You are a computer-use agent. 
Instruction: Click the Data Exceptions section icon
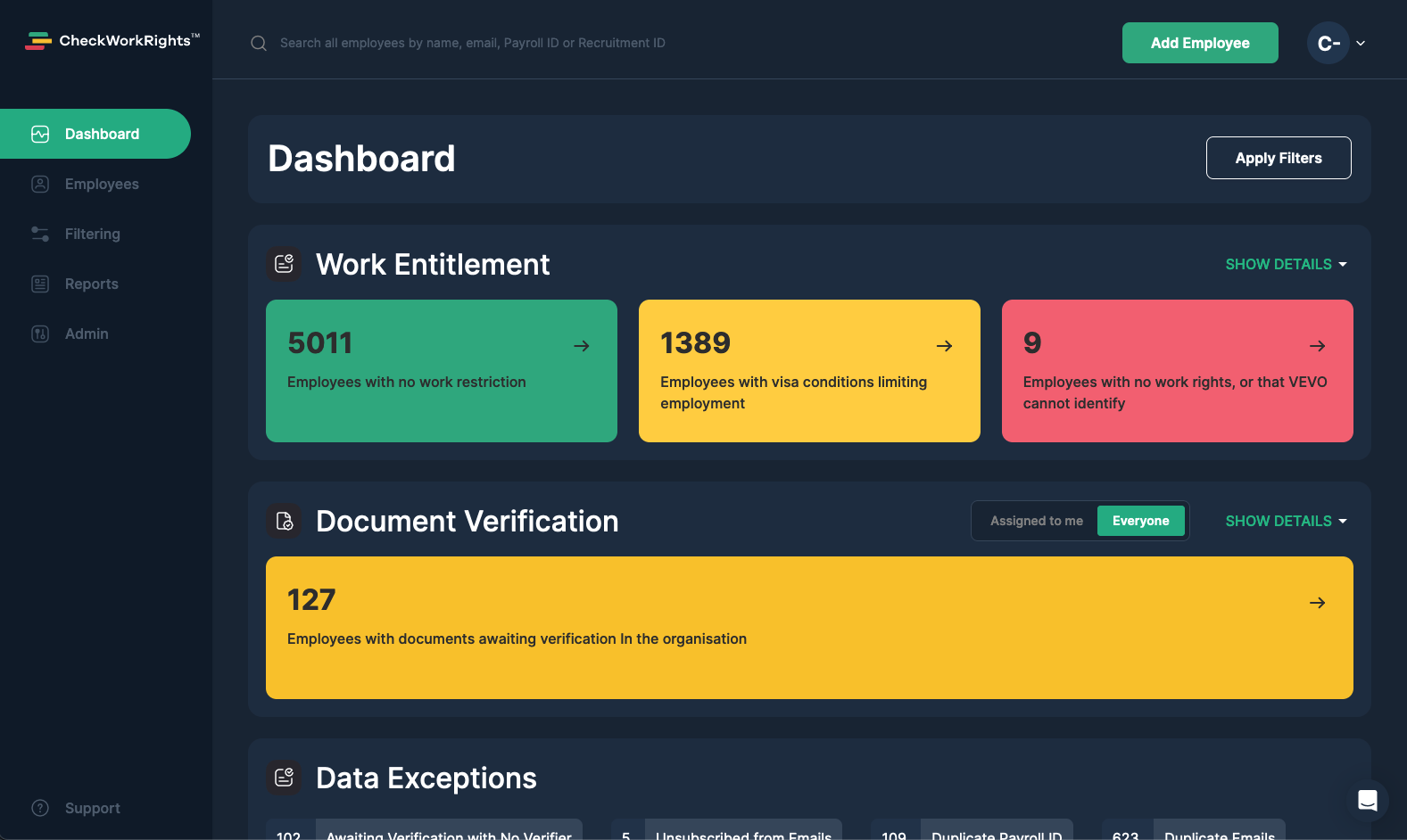click(284, 778)
